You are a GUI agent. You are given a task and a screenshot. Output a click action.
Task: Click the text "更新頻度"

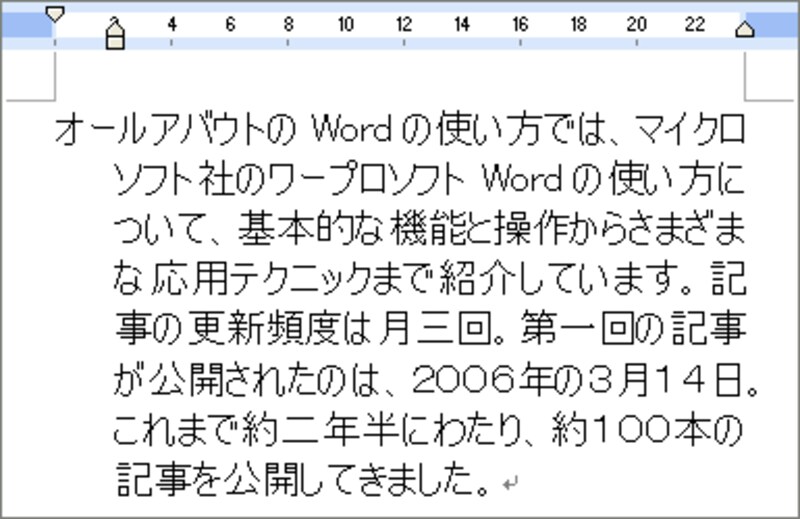tap(264, 328)
